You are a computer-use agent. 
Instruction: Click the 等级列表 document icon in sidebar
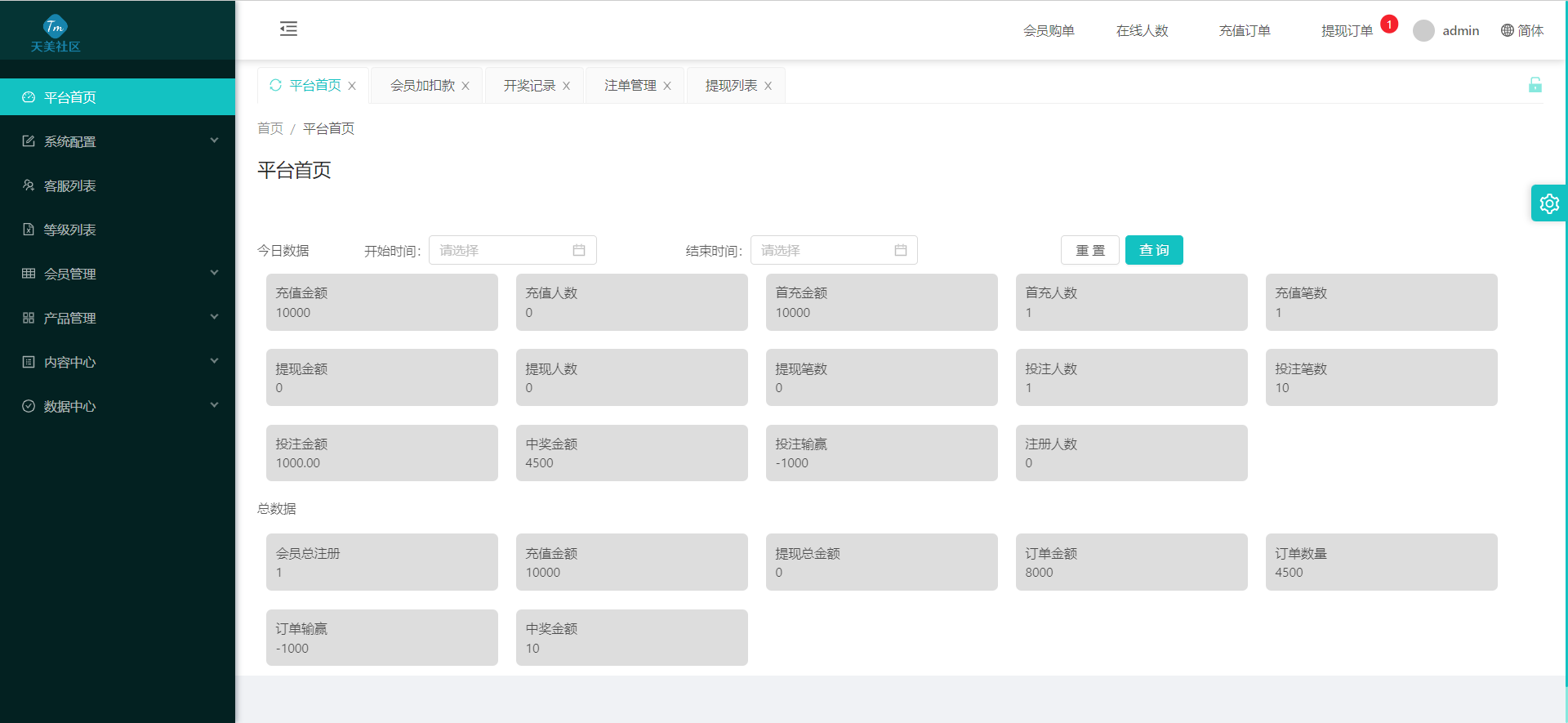[x=29, y=230]
